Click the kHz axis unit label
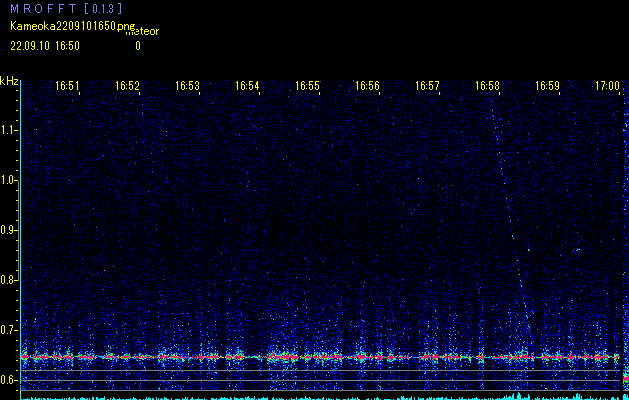Viewport: 629px width, 400px height. (x=9, y=81)
